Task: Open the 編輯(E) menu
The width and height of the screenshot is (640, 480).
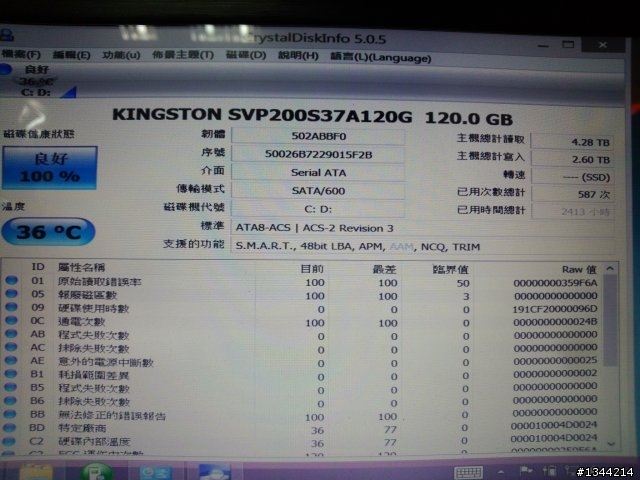Action: pos(71,55)
